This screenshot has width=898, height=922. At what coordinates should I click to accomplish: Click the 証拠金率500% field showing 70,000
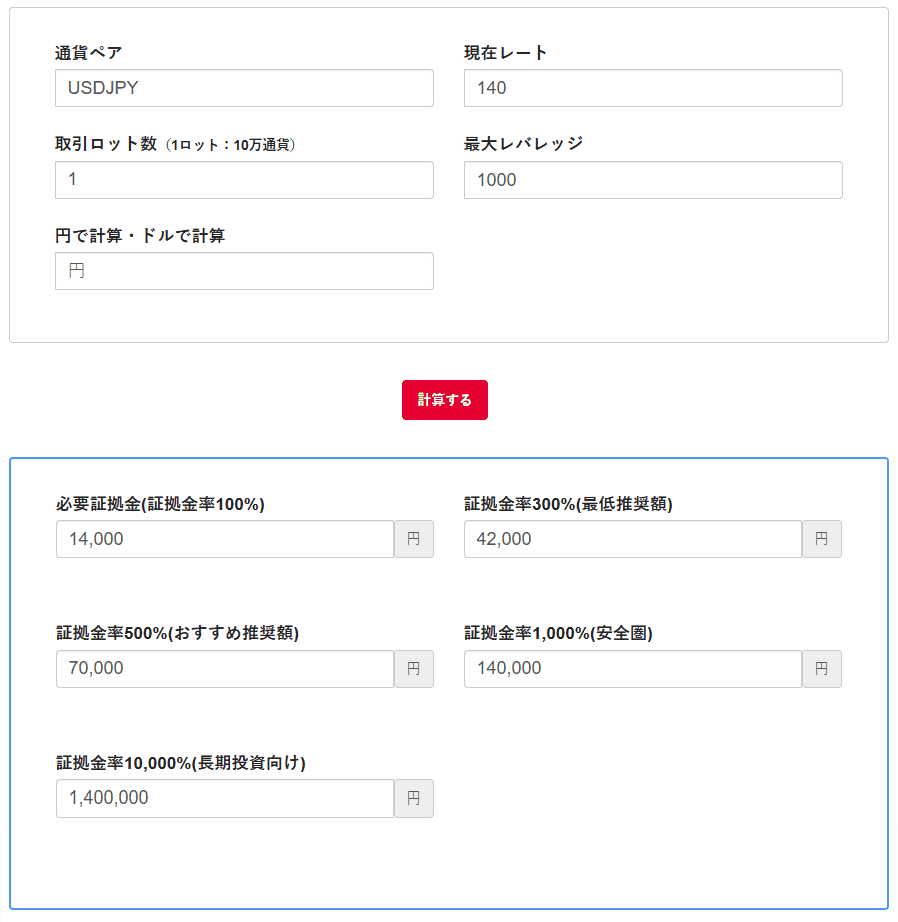[225, 669]
